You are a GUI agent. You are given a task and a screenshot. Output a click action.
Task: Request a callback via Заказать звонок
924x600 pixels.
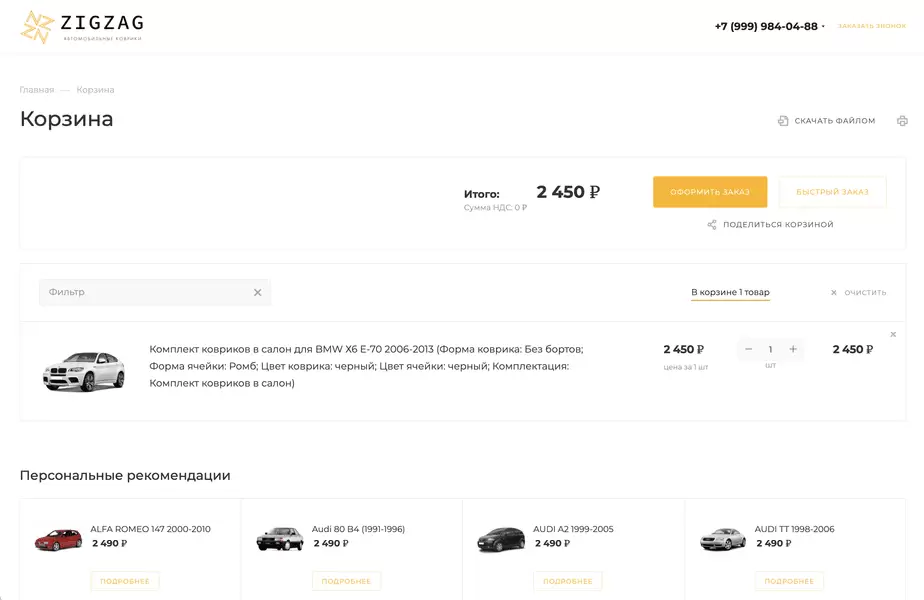pos(871,26)
